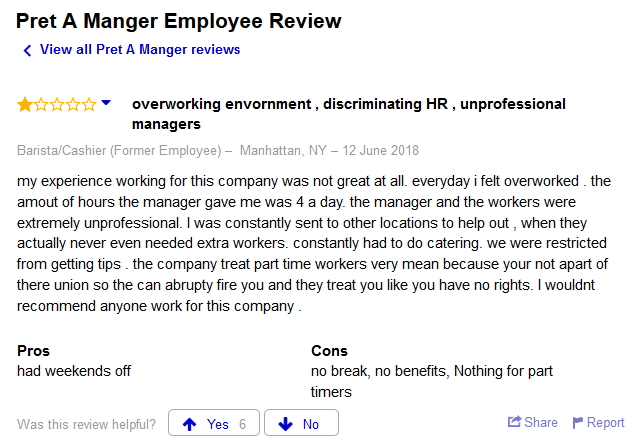Click the back chevron beside View all reviews

point(27,50)
